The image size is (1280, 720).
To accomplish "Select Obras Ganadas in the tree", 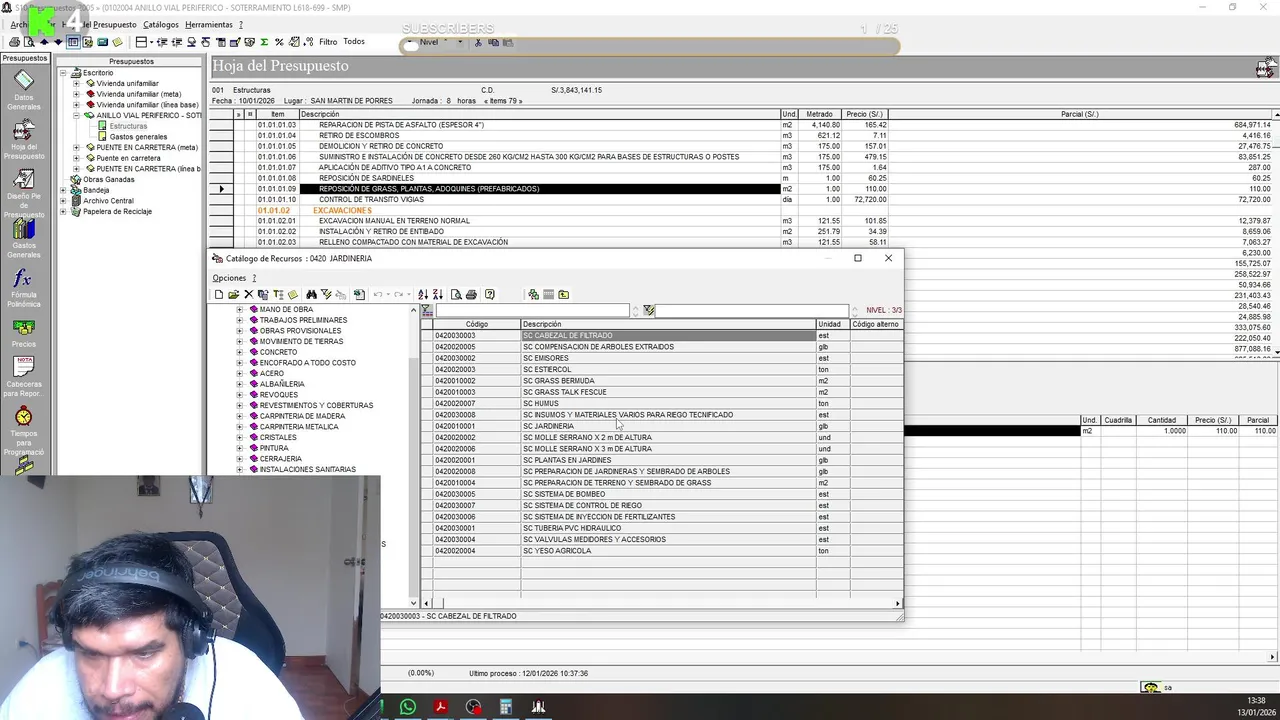I will click(108, 180).
